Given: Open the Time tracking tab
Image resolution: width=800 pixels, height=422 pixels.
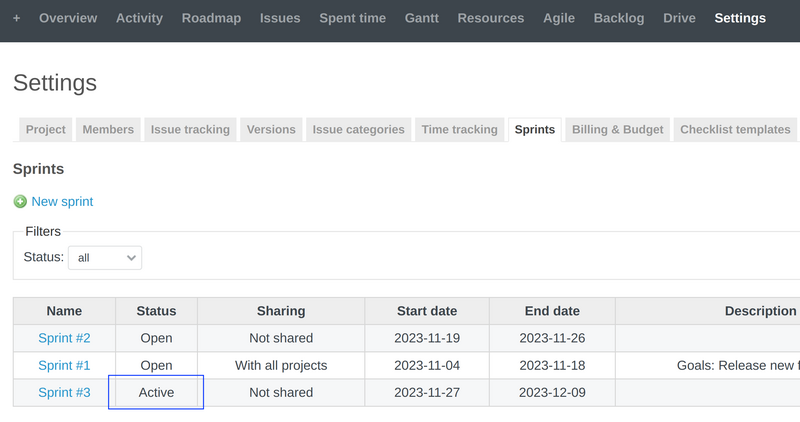Looking at the screenshot, I should point(459,130).
